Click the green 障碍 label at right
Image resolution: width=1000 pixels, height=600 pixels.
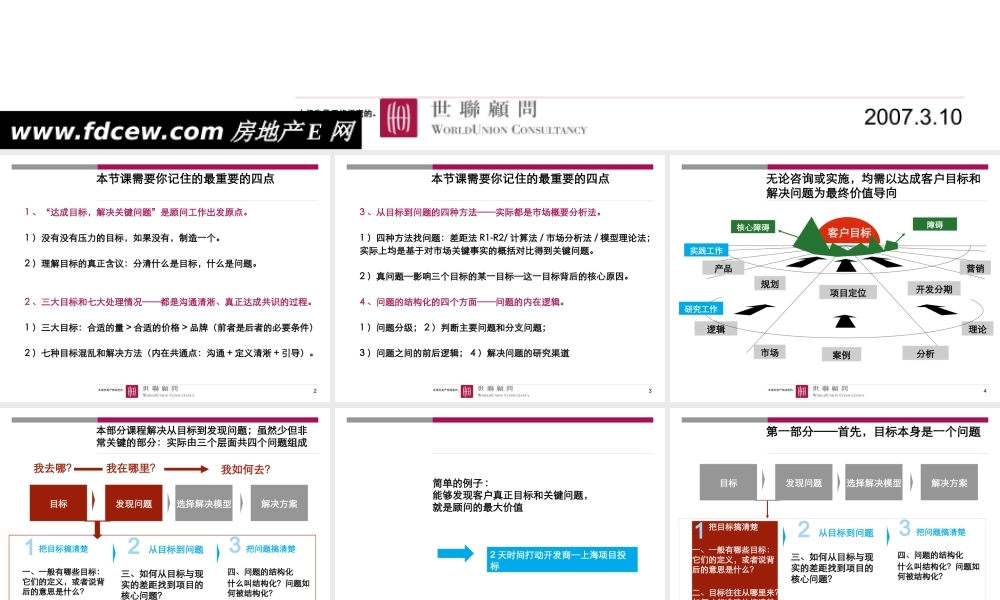click(x=935, y=224)
